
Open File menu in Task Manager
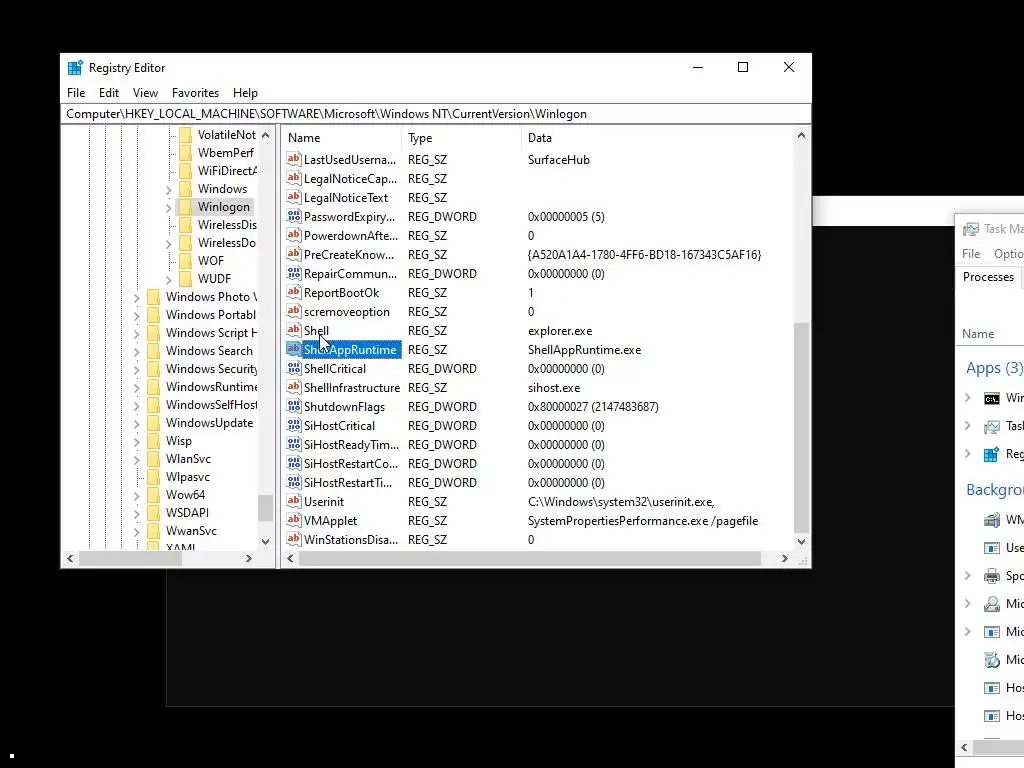tap(971, 254)
